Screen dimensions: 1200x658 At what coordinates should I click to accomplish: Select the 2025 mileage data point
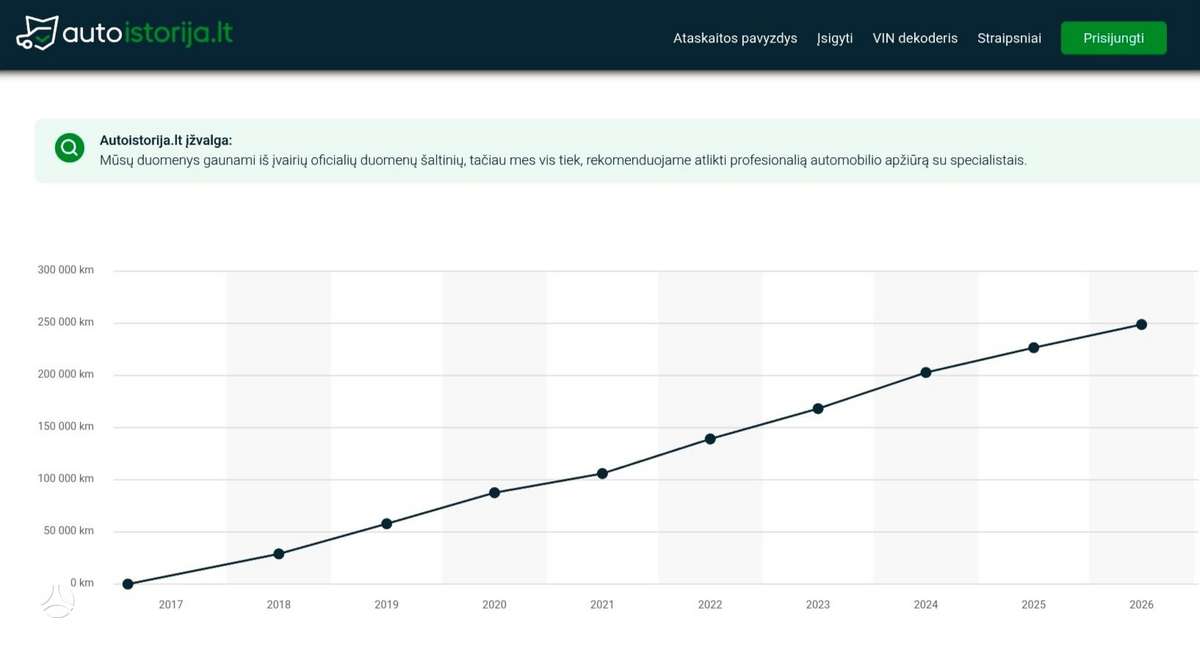tap(1034, 348)
